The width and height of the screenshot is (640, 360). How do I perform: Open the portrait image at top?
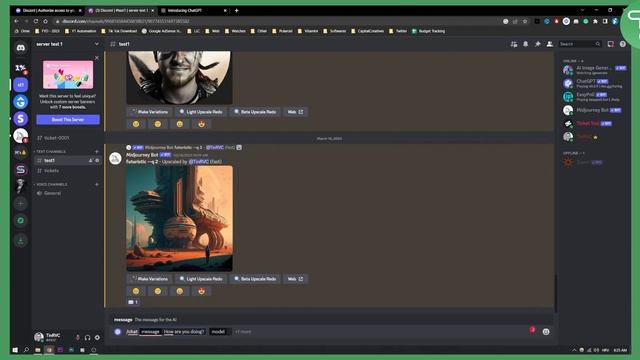(180, 78)
